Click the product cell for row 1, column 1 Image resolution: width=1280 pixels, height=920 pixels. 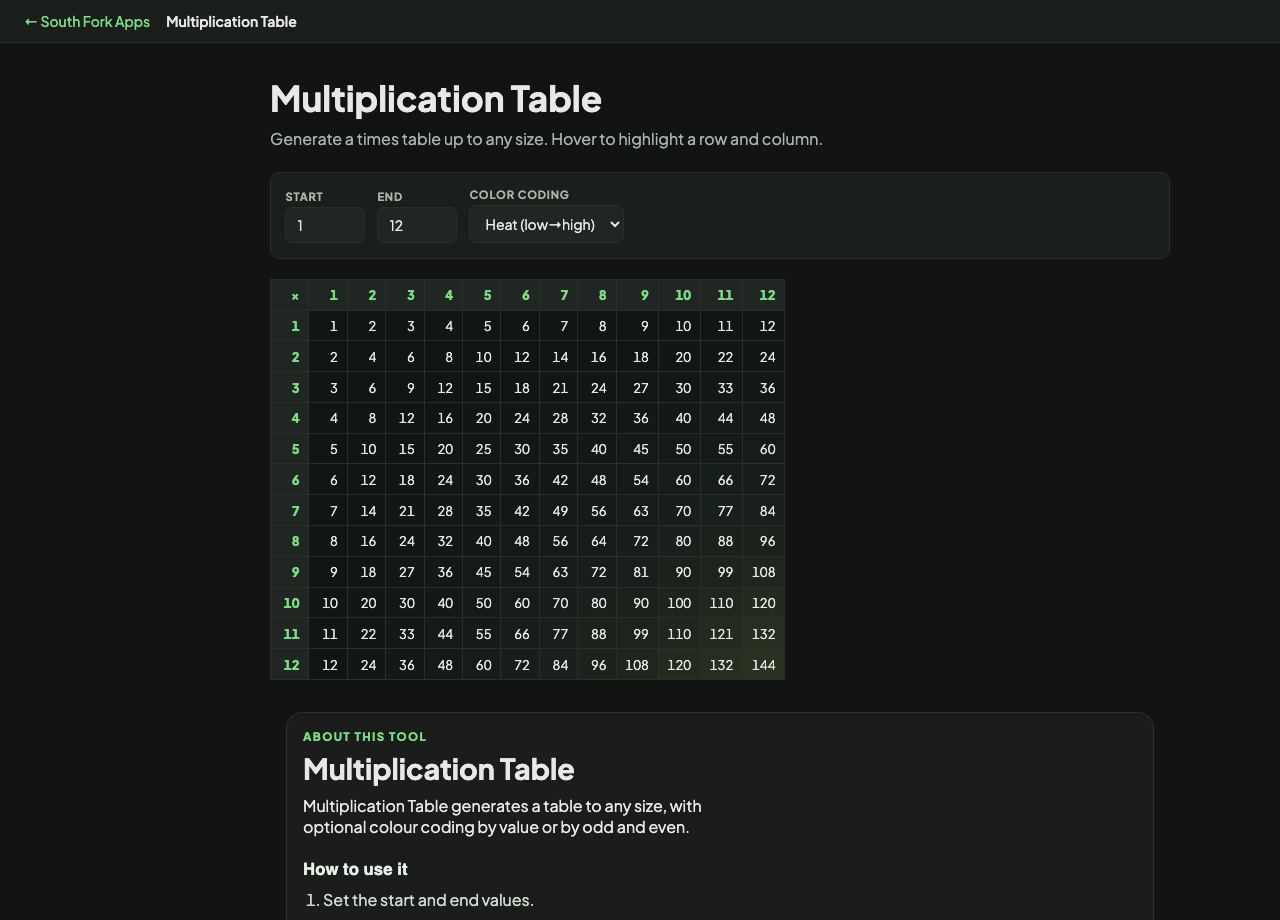pyautogui.click(x=328, y=326)
